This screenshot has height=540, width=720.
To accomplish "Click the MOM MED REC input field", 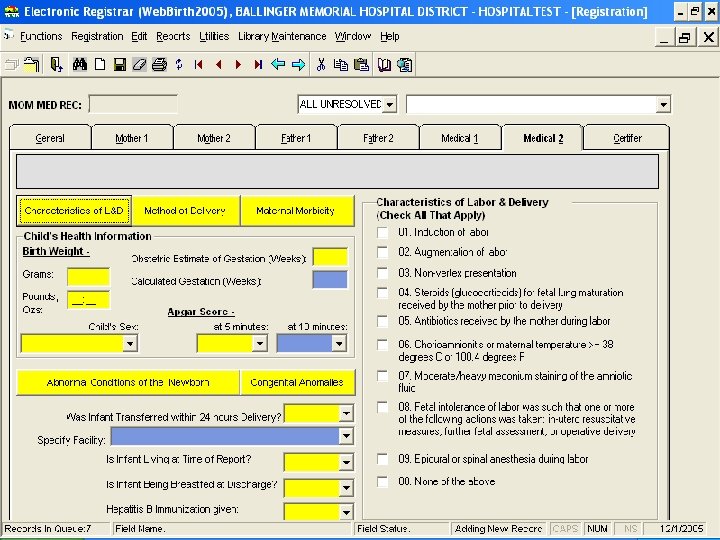I will [133, 105].
